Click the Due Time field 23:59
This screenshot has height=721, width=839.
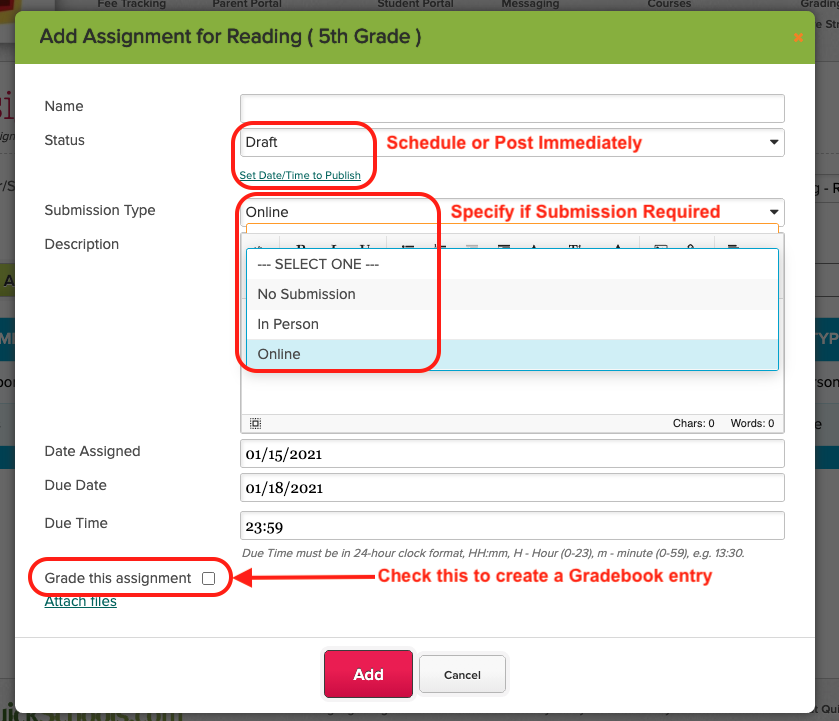click(512, 526)
